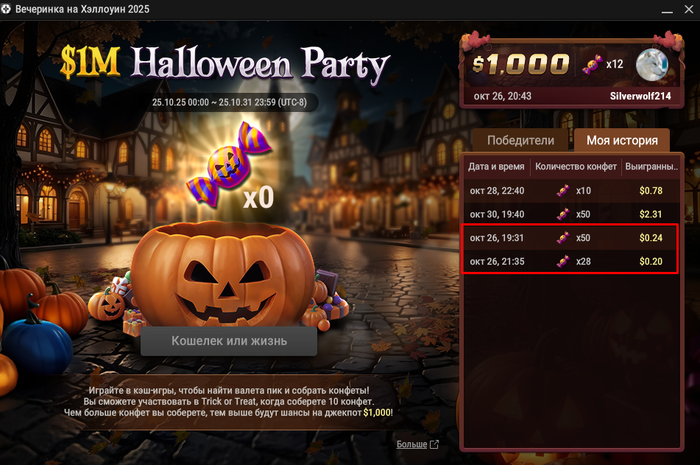Screen dimensions: 700x465
Task: Click Silverwolf214's wolf avatar
Action: [652, 65]
